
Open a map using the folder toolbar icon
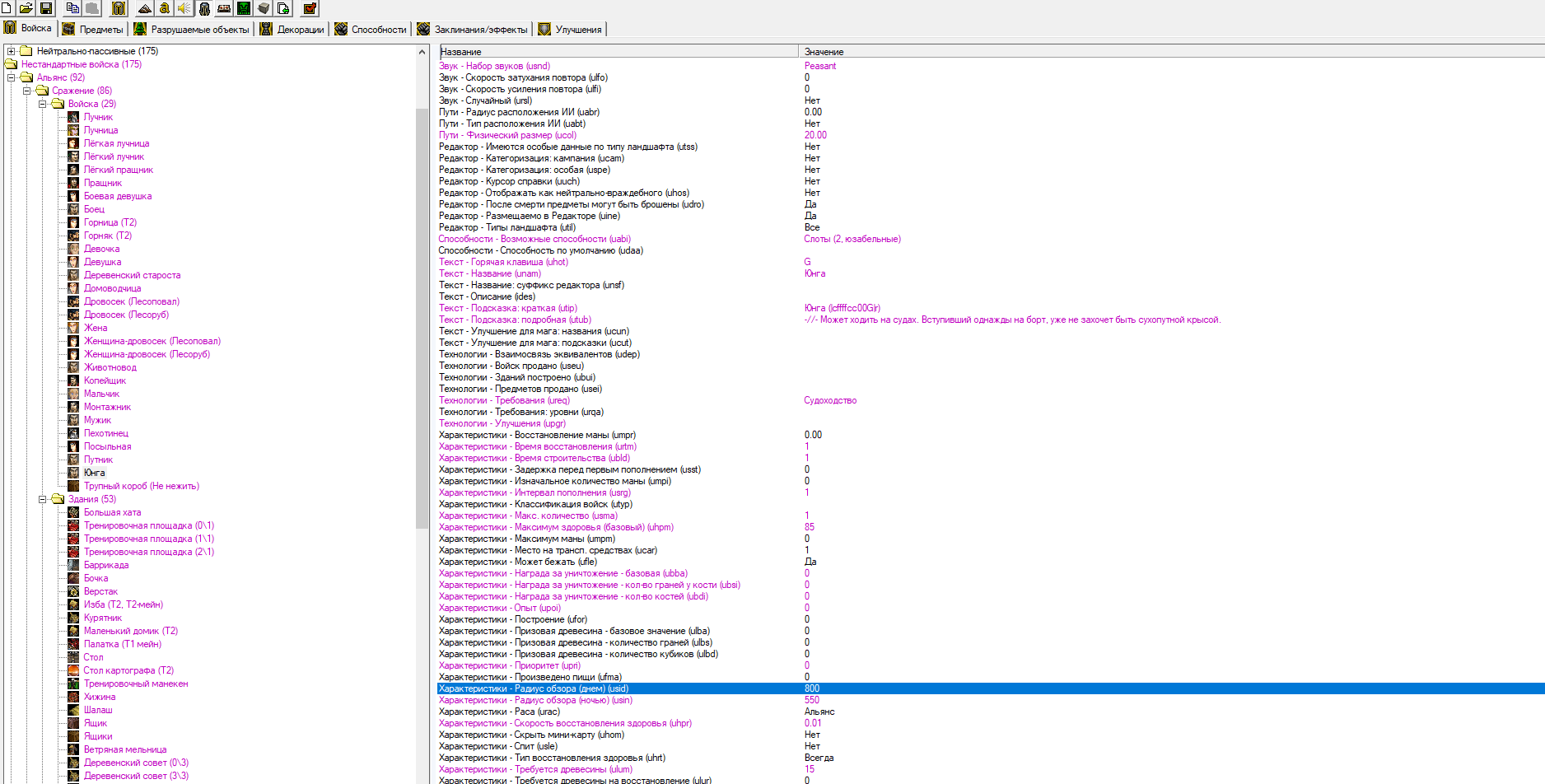click(26, 8)
